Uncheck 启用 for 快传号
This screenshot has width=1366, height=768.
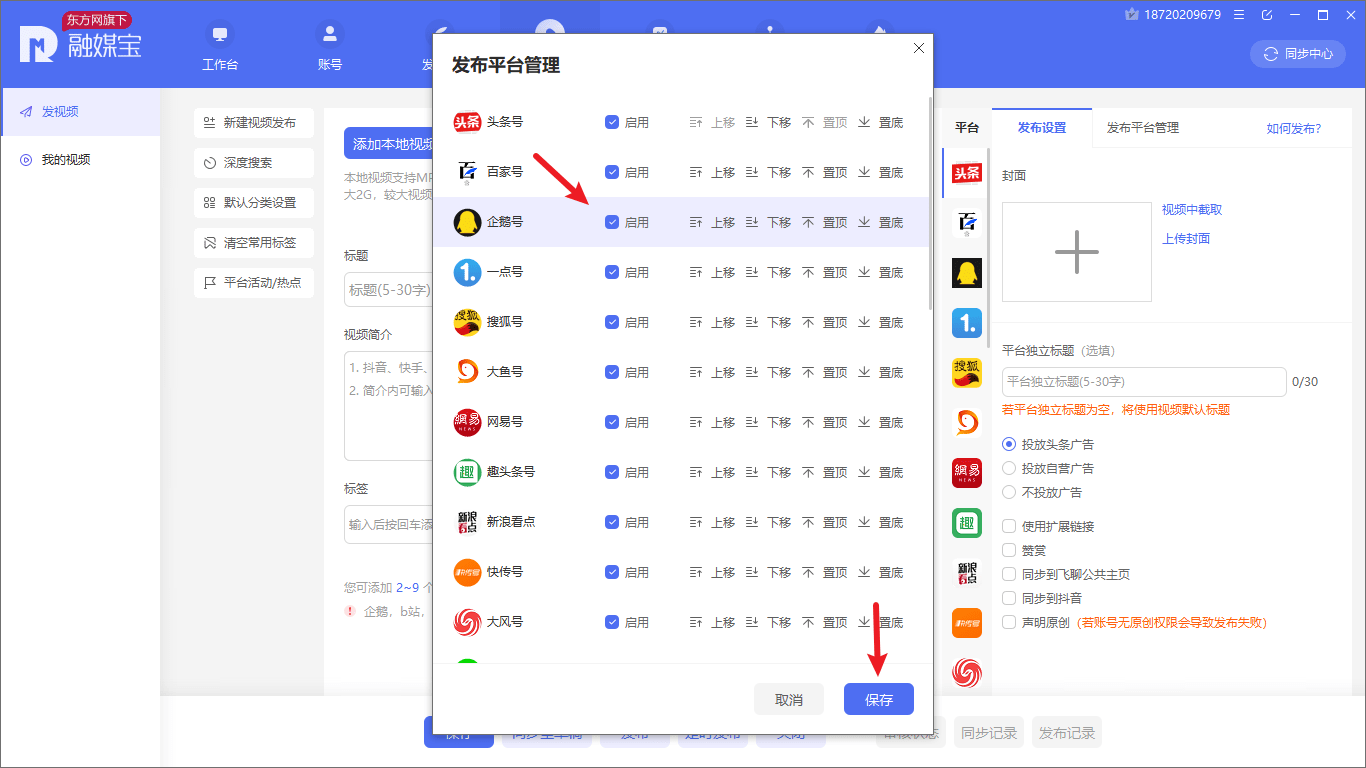point(612,572)
